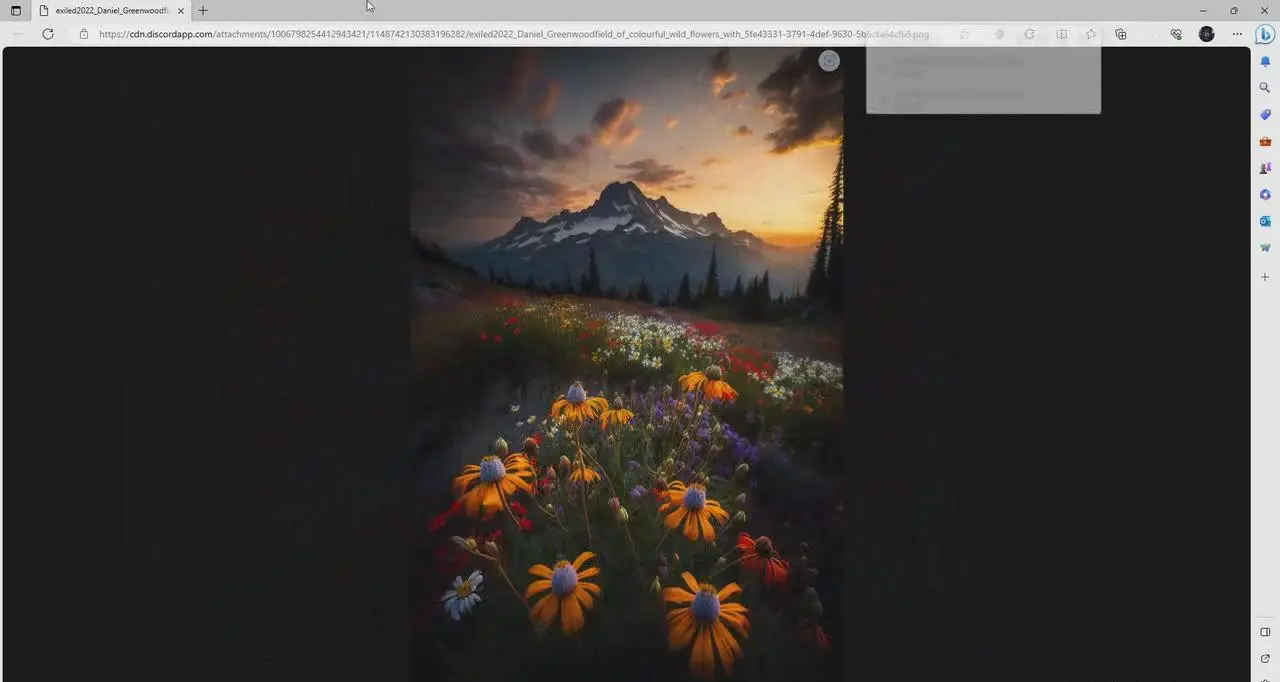
Task: Open Collections icon
Action: 1120,34
